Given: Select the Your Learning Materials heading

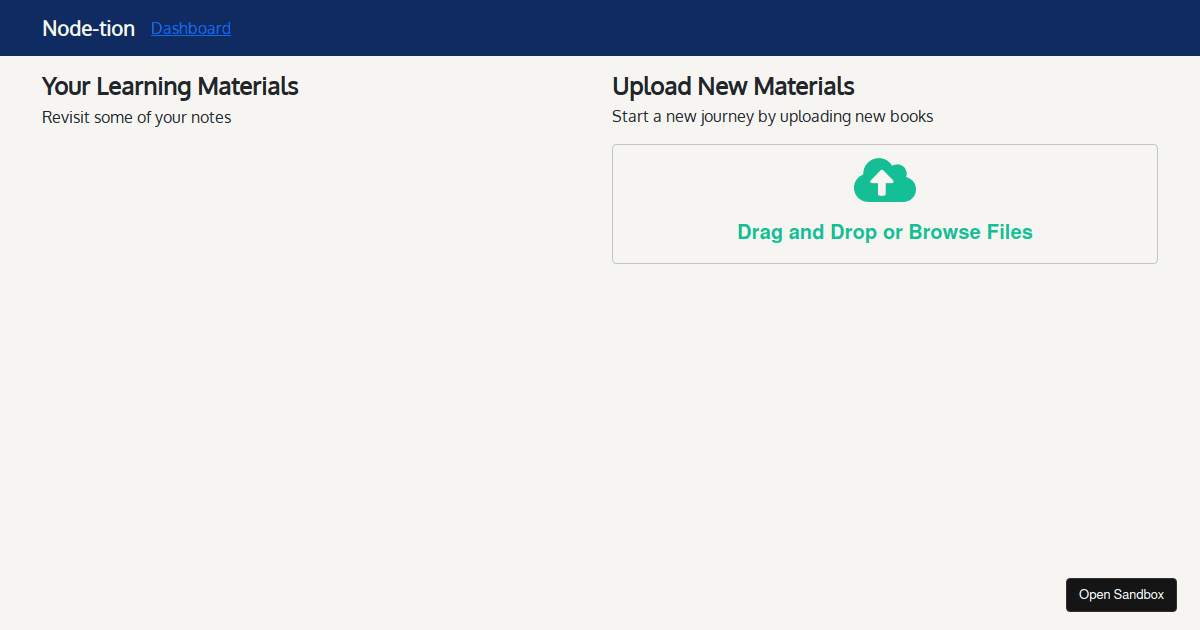Looking at the screenshot, I should point(169,87).
